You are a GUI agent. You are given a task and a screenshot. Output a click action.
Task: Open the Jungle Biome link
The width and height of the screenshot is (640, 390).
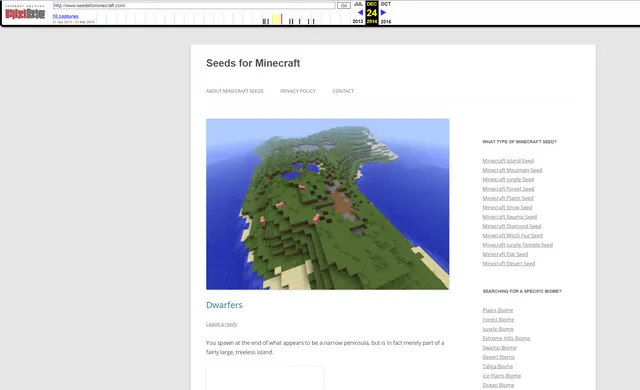click(498, 329)
